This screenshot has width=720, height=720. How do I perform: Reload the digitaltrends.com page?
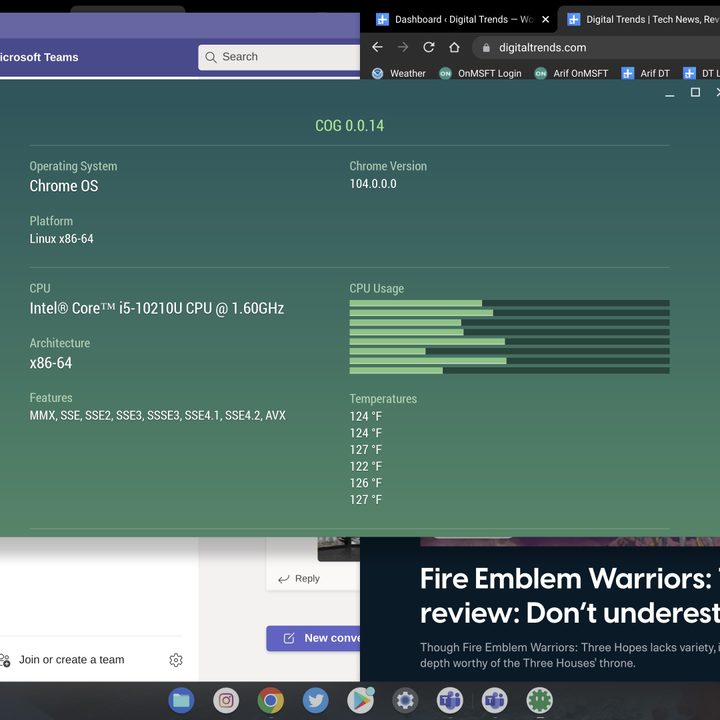tap(428, 47)
